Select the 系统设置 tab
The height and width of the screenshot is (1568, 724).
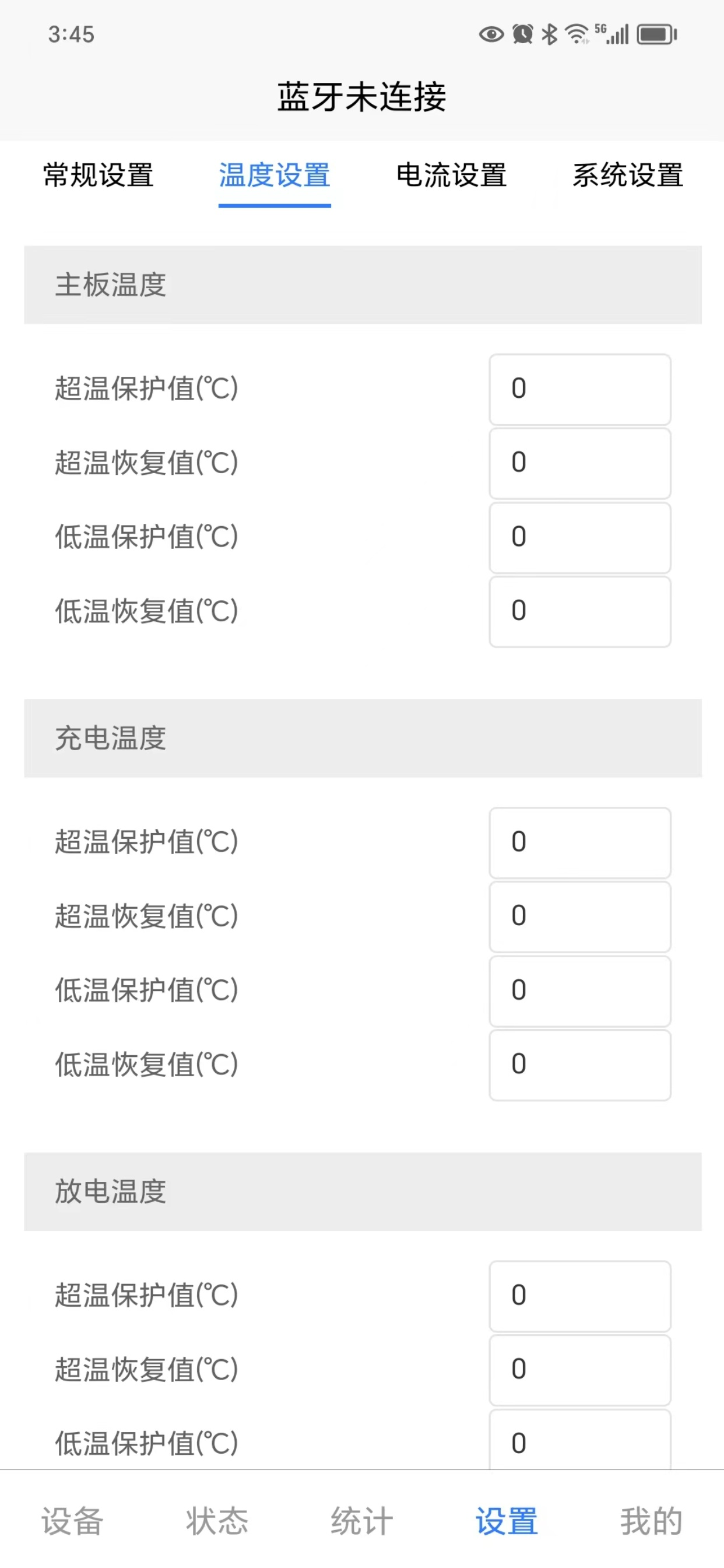pyautogui.click(x=628, y=176)
